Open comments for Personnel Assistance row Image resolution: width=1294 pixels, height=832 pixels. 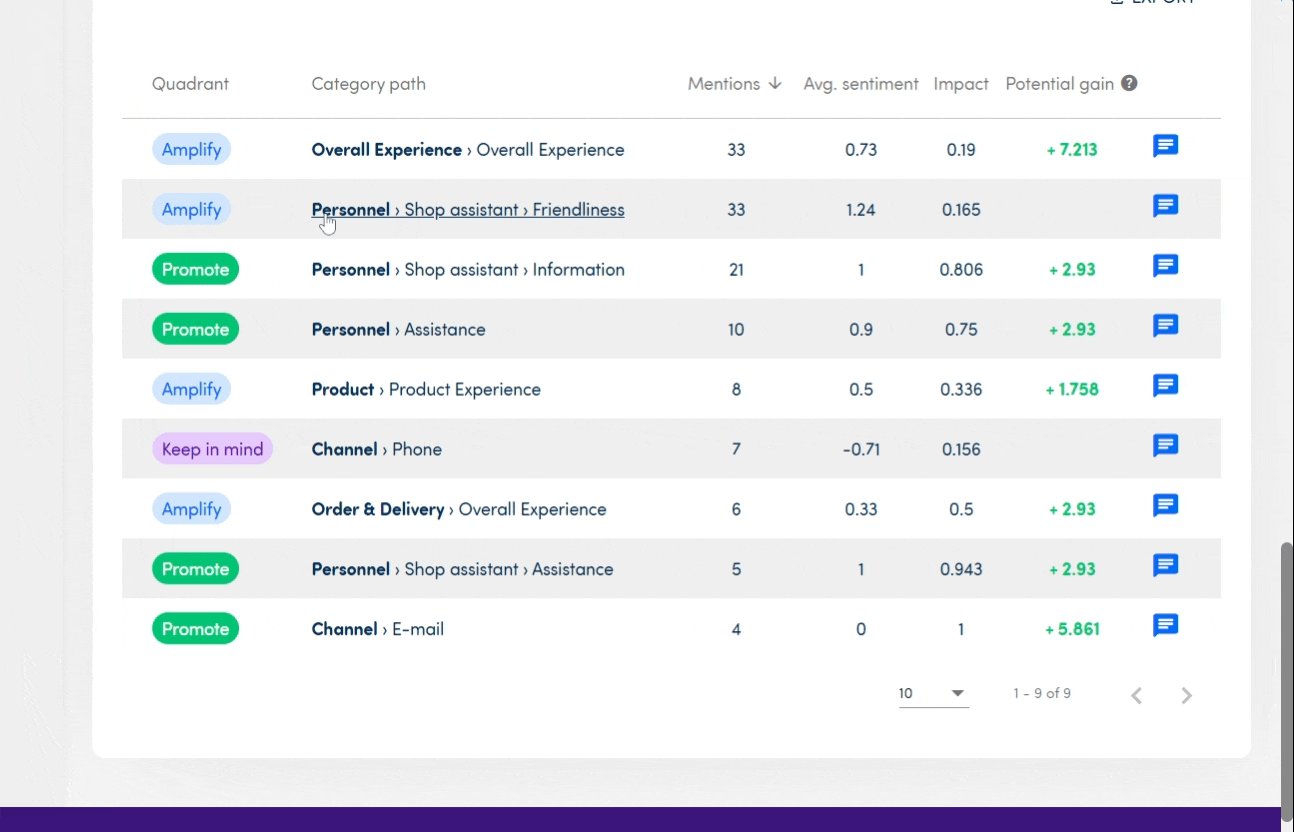point(1165,327)
